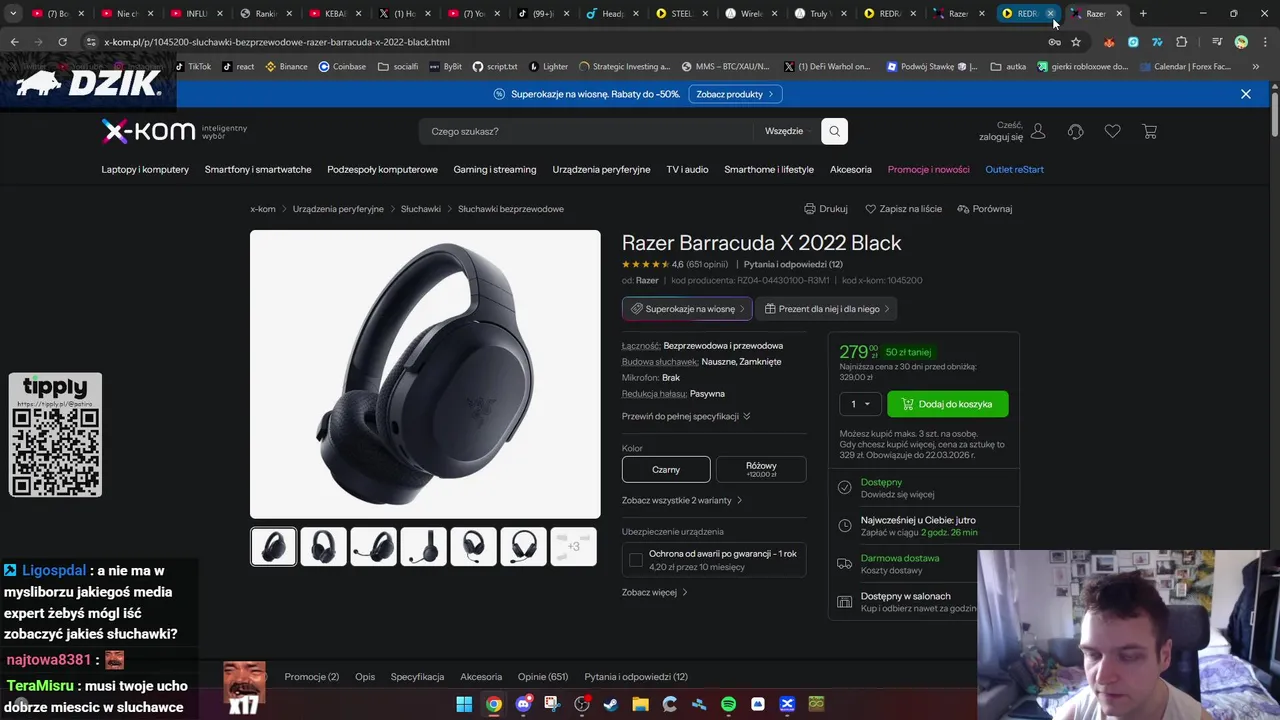Click the address bar URL

(x=277, y=42)
